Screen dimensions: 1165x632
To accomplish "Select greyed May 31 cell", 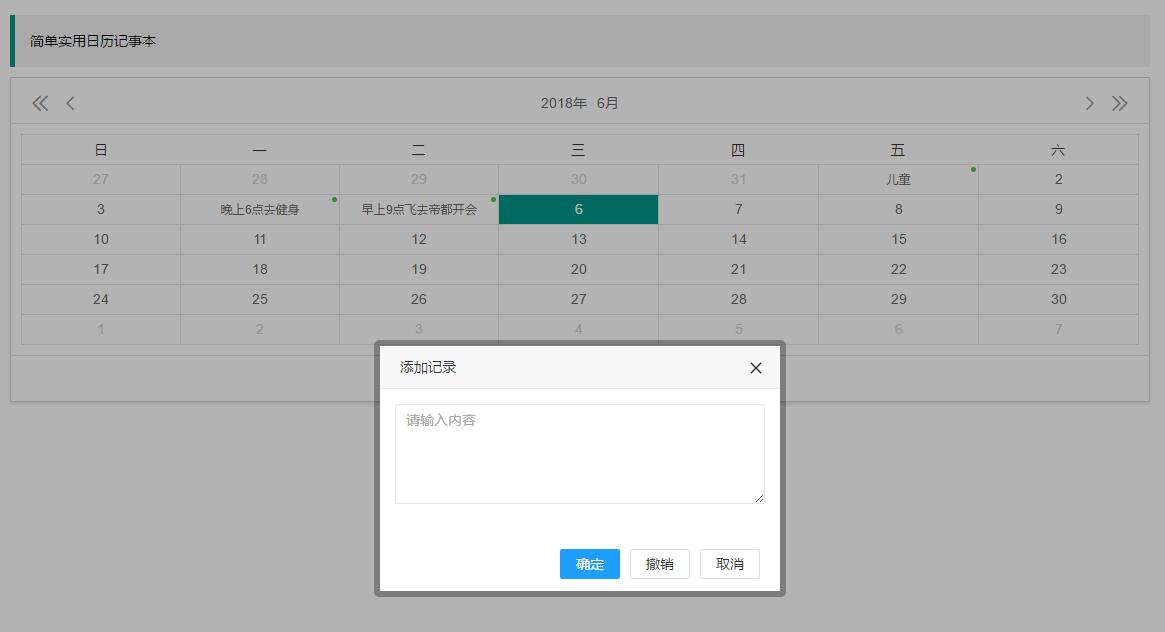I will point(739,180).
